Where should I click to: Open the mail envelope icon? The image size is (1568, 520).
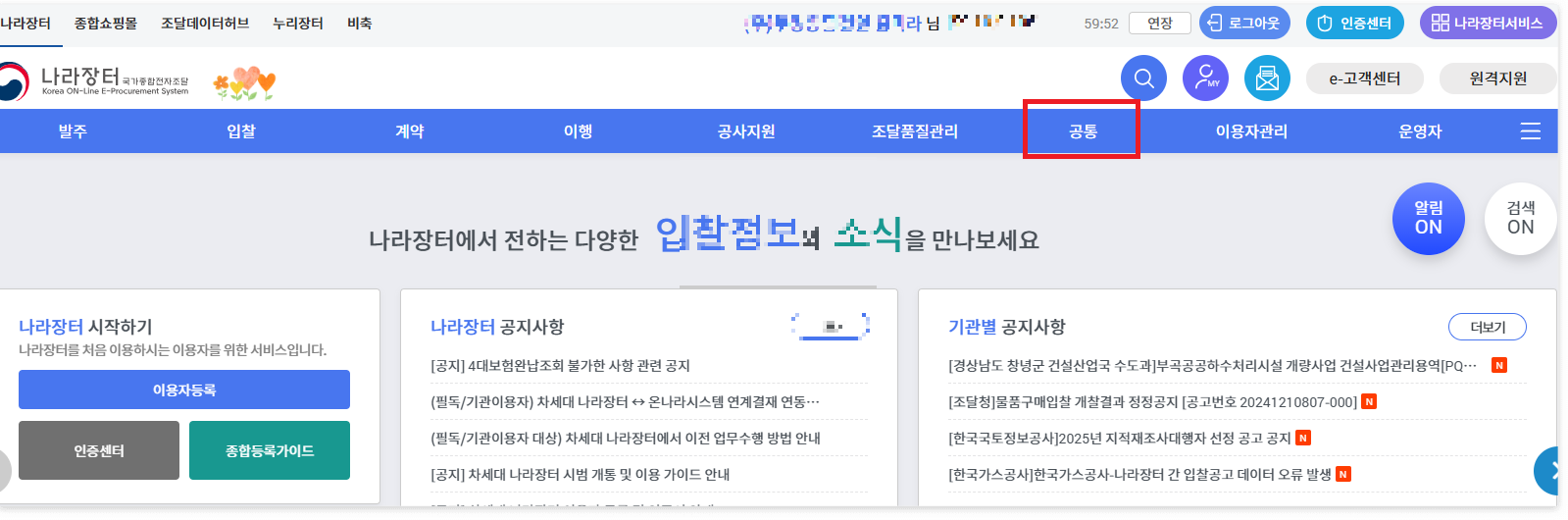1267,78
